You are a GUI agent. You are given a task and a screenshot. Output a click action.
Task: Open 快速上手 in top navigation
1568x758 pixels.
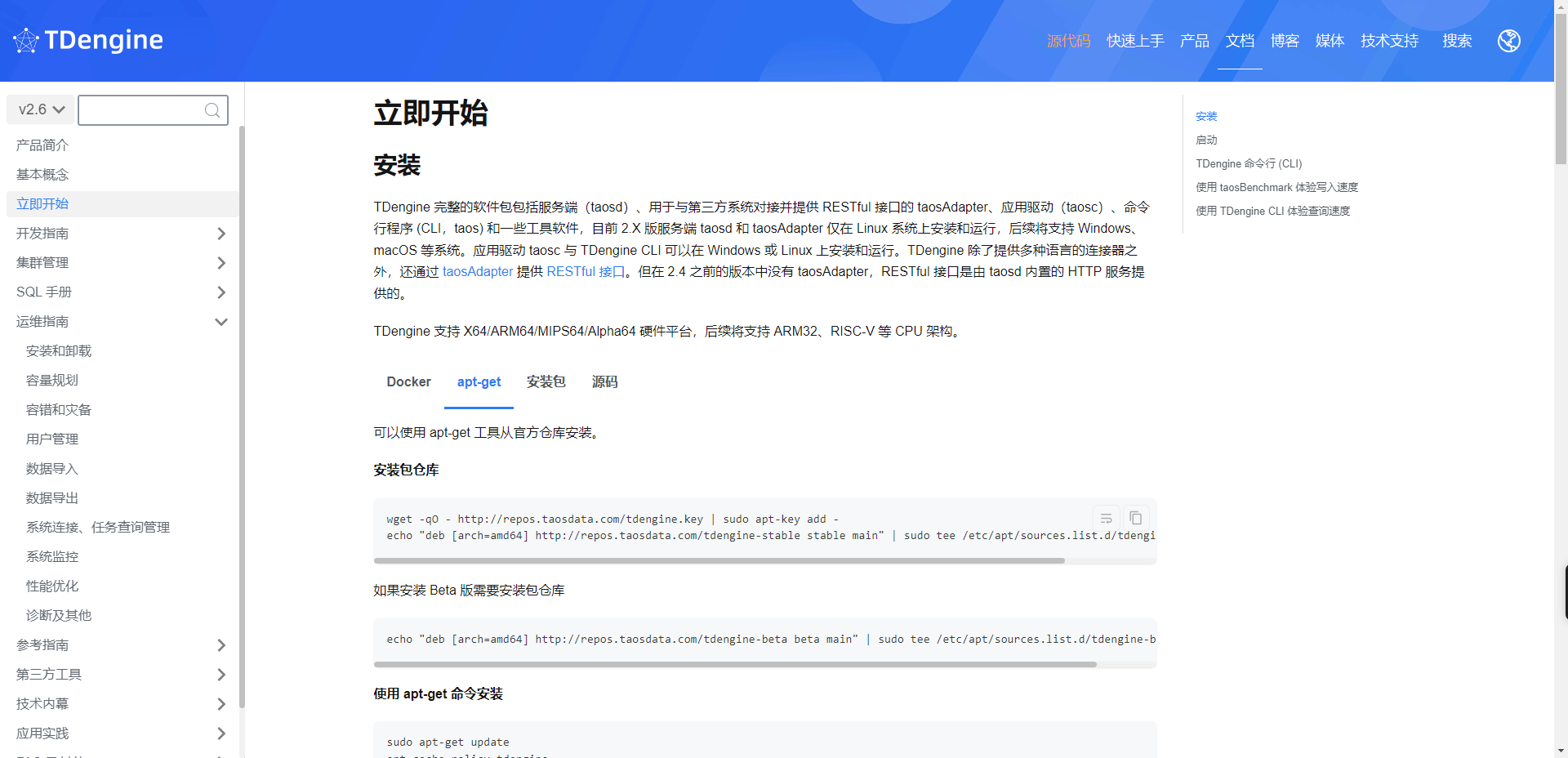click(1135, 41)
